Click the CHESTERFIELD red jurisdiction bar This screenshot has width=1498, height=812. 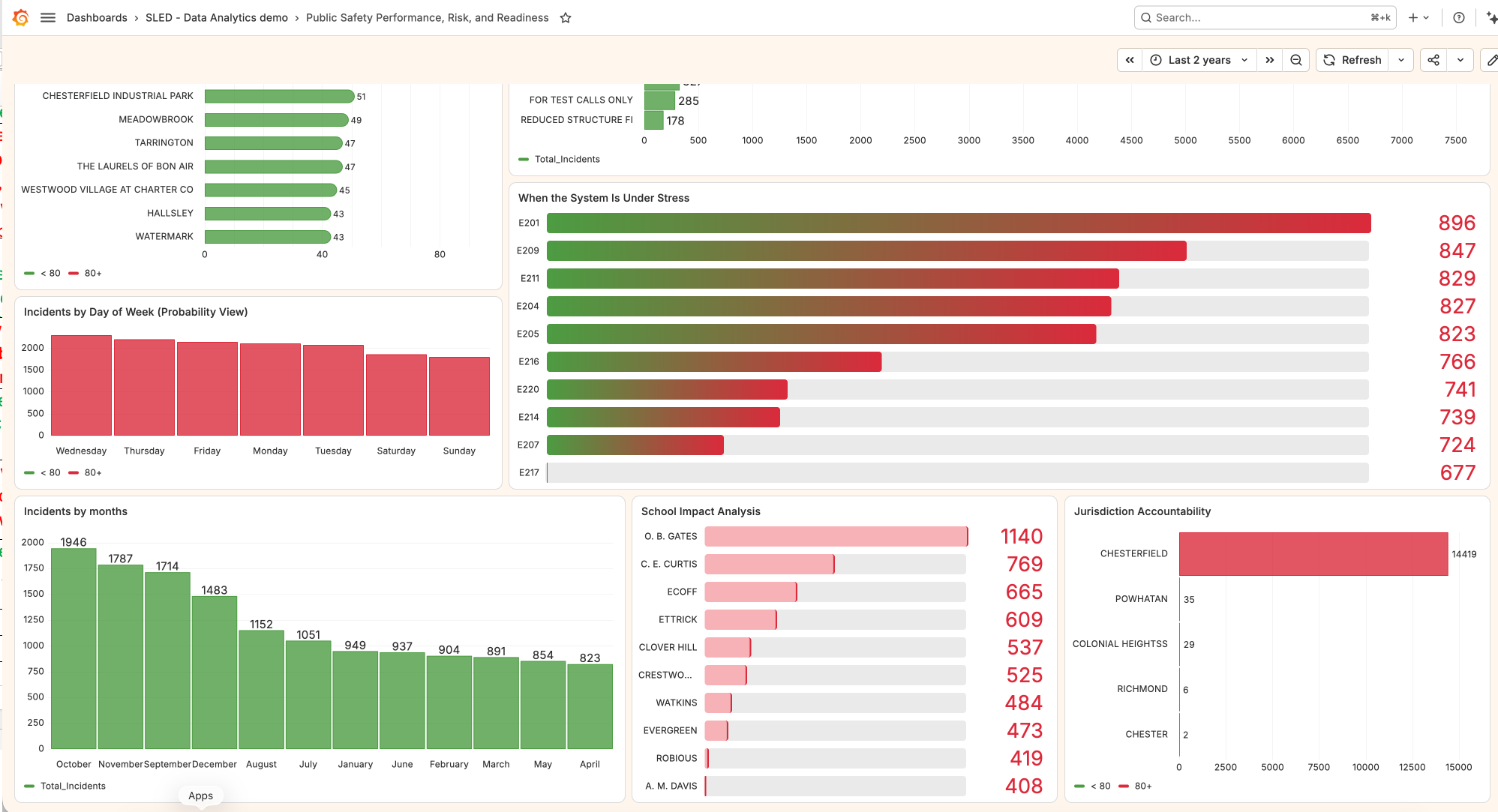click(x=1313, y=554)
